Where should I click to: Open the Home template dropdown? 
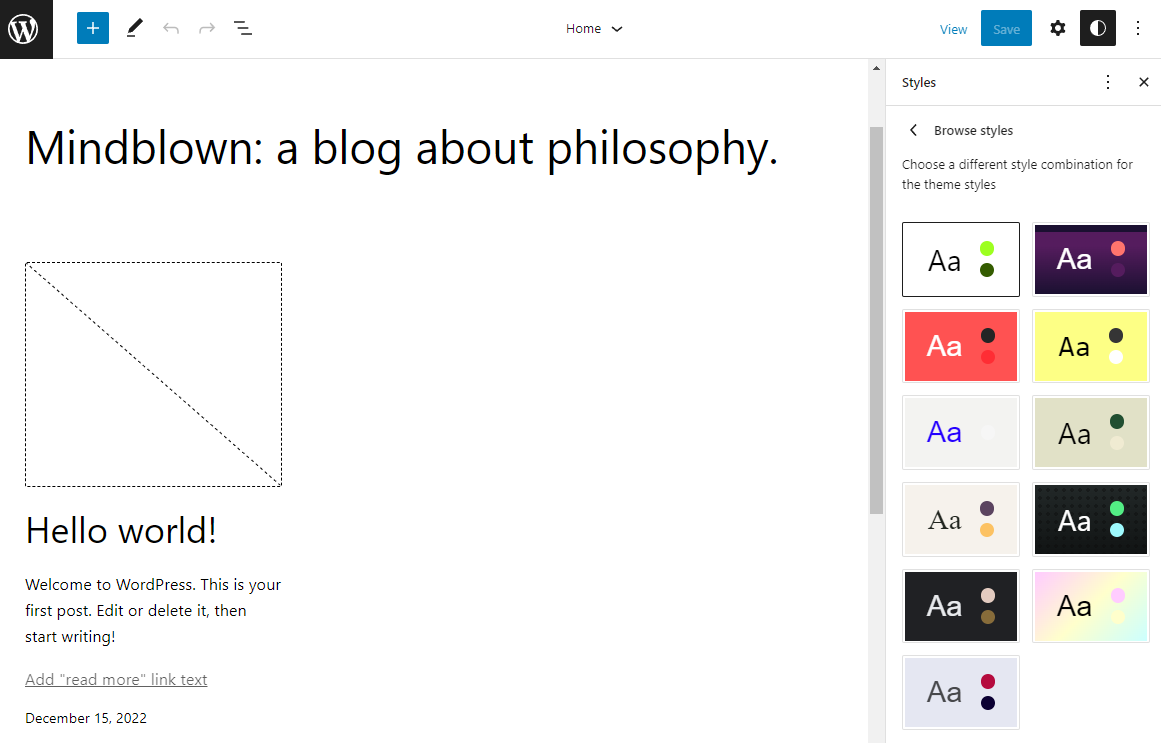(x=594, y=28)
